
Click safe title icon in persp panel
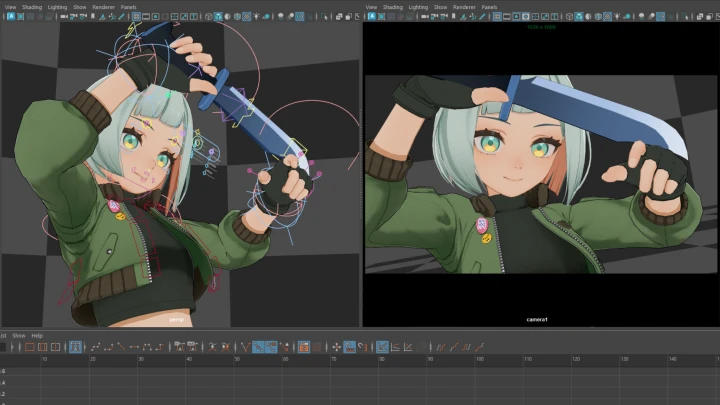coord(194,17)
